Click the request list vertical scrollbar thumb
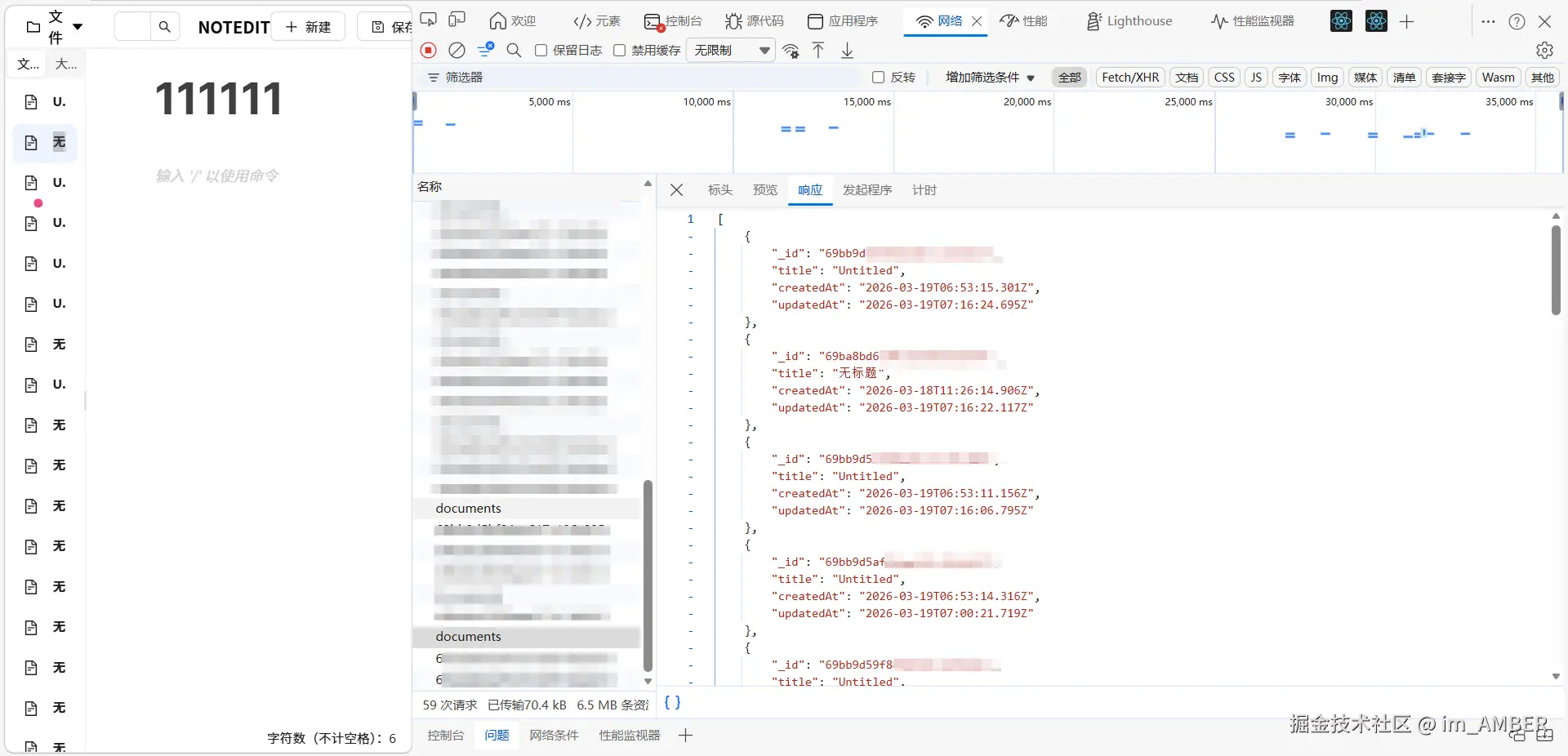 point(648,575)
